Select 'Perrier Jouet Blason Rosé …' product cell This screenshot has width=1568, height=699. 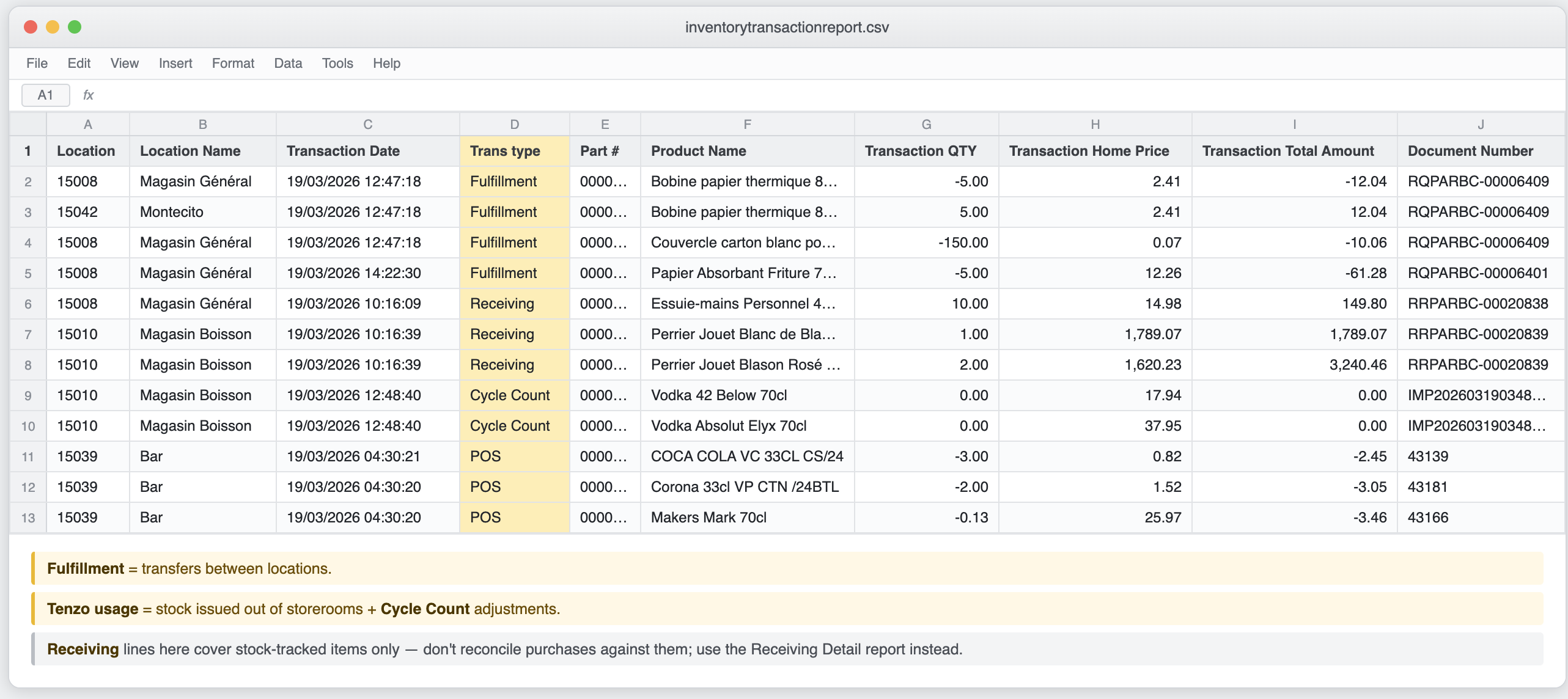coord(748,365)
